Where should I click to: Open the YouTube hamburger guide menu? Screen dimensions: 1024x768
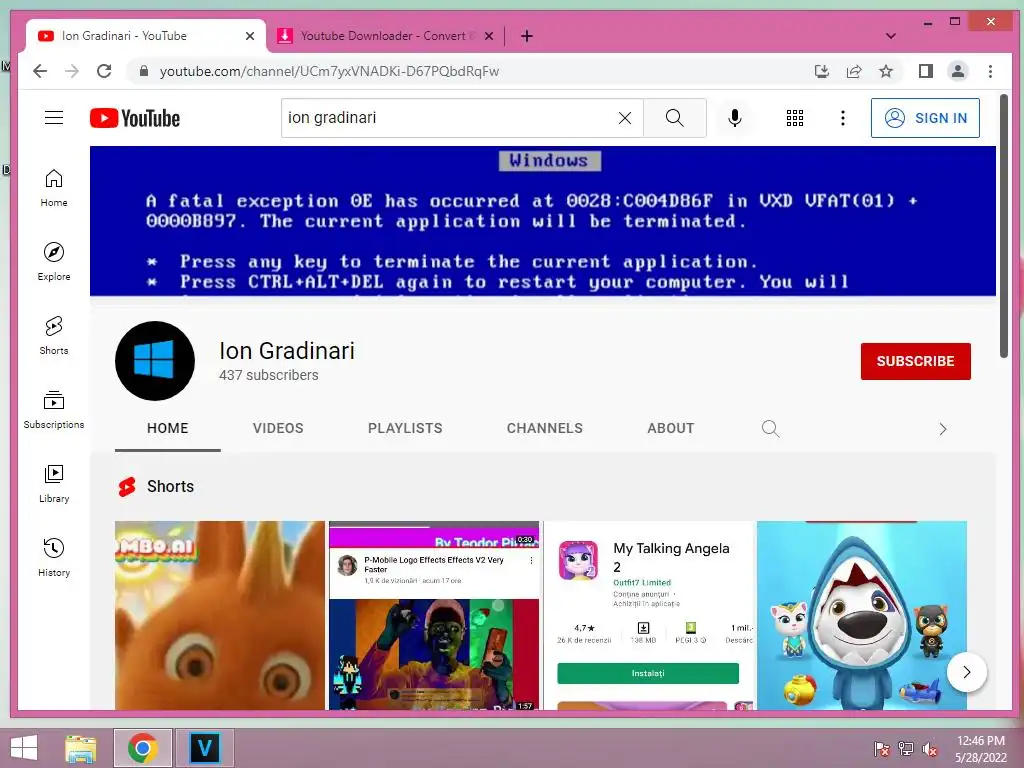click(x=54, y=118)
